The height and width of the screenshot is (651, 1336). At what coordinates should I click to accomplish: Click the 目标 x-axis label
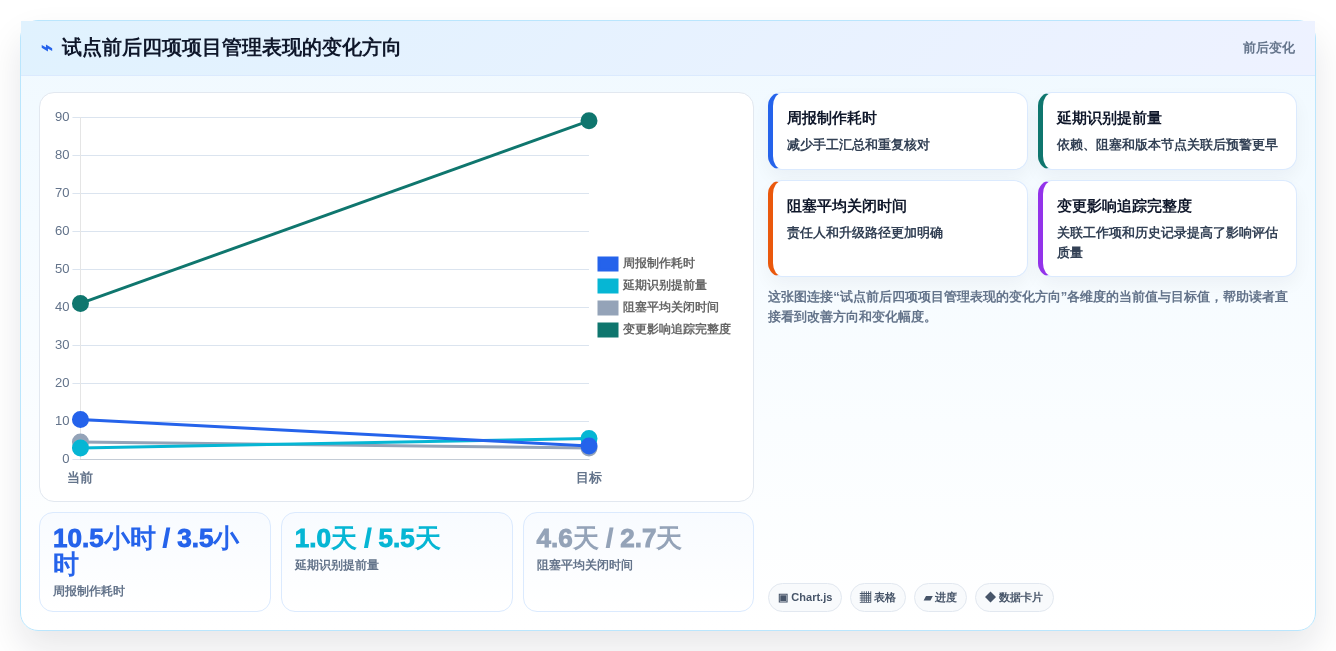[x=589, y=478]
